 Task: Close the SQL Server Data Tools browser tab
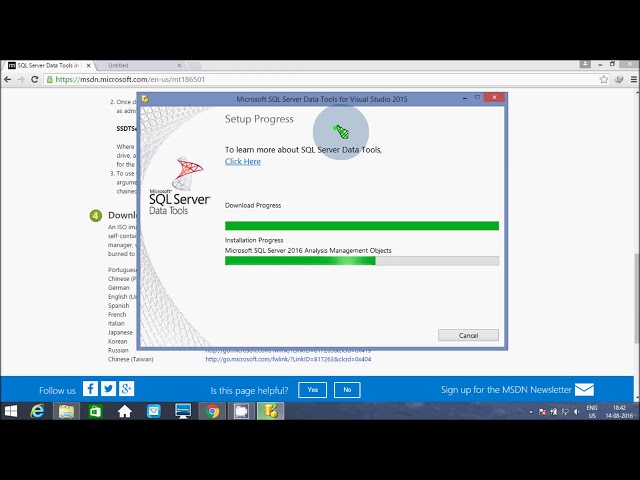click(89, 65)
